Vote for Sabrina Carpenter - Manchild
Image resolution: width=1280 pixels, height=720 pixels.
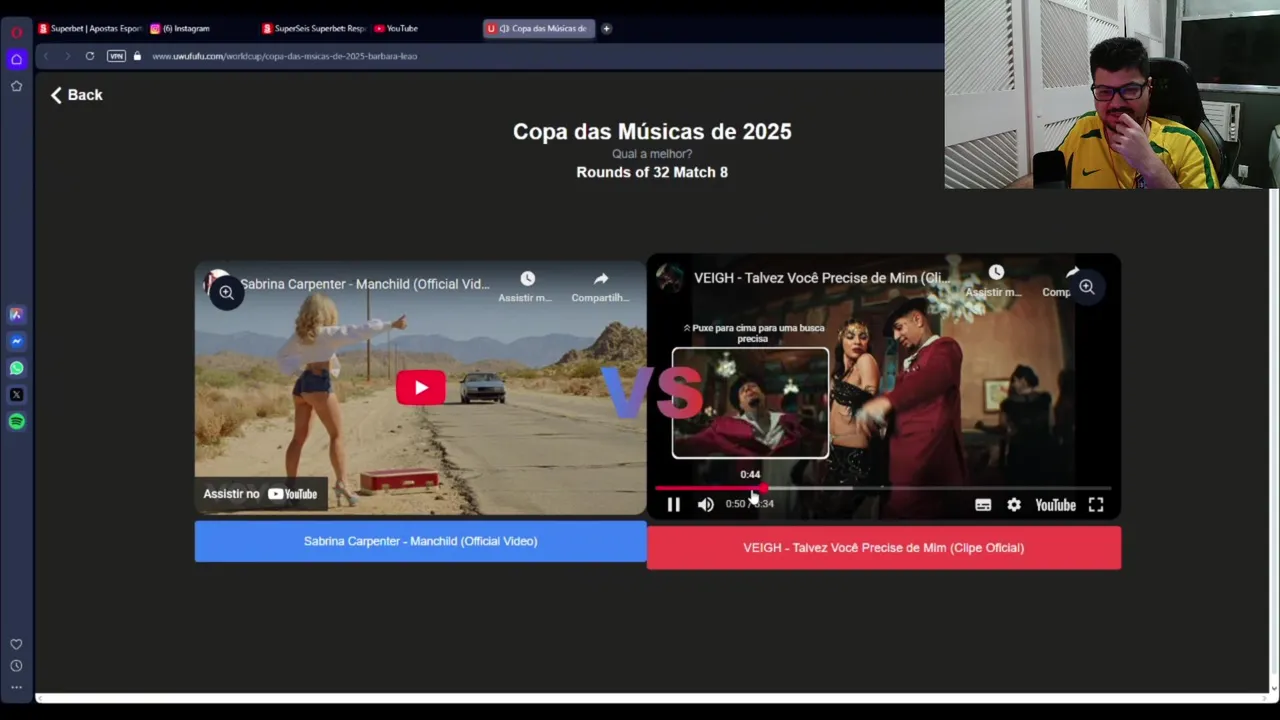(420, 541)
